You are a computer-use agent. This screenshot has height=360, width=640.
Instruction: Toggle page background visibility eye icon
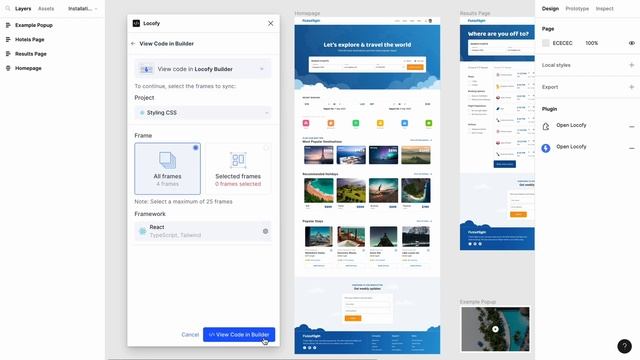631,43
